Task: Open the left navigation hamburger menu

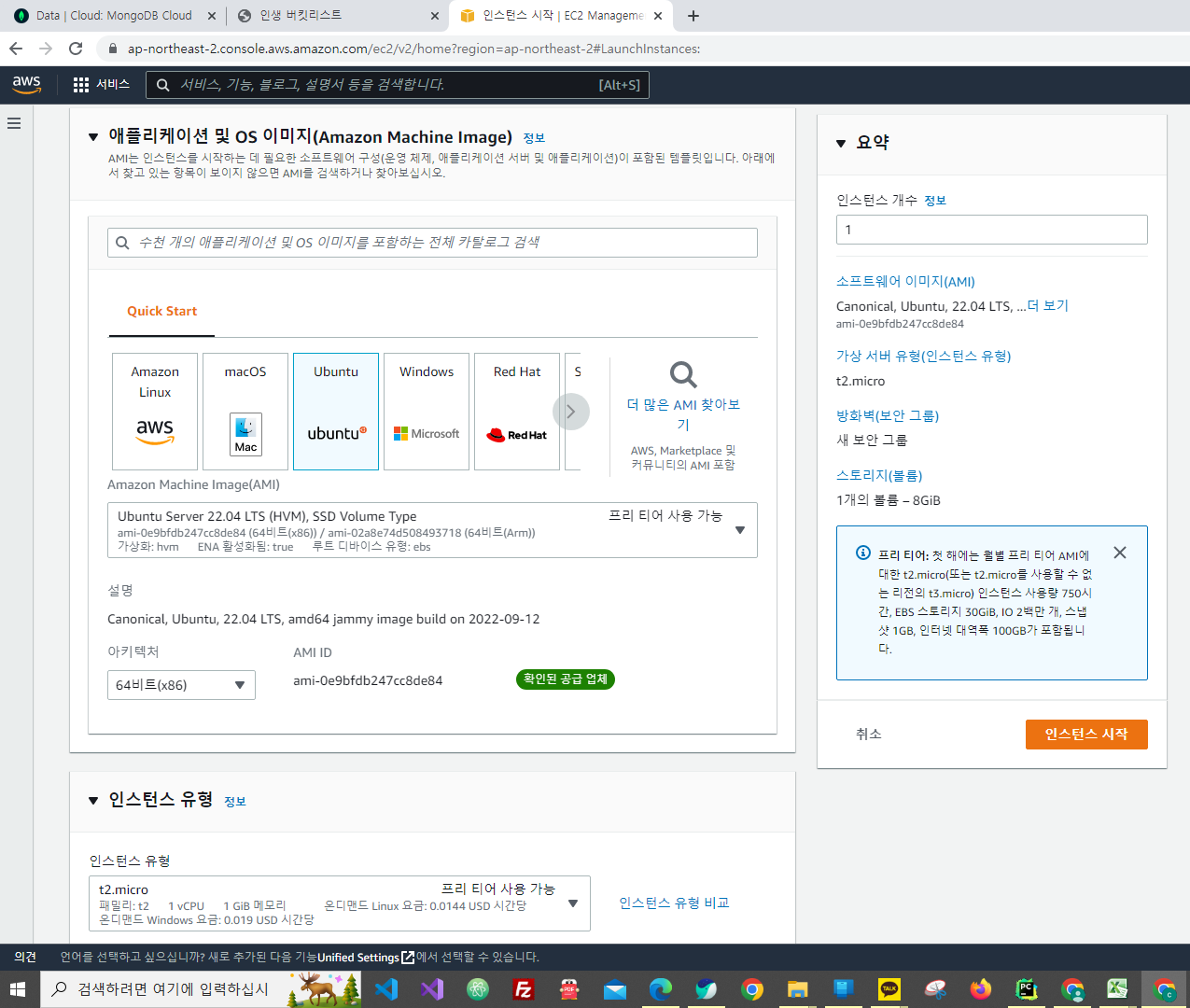Action: click(14, 123)
